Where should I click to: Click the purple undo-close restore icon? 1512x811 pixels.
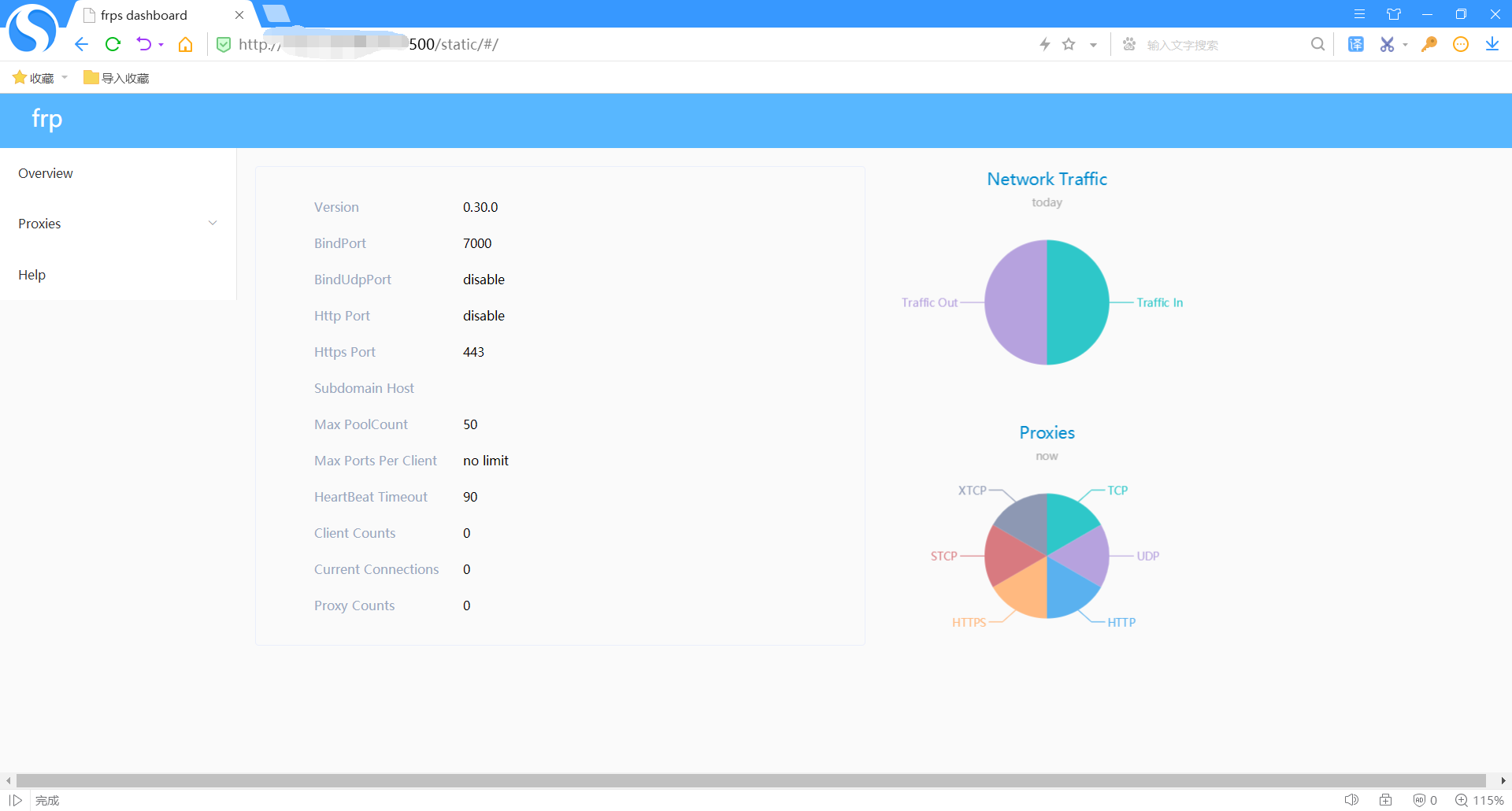[x=143, y=44]
